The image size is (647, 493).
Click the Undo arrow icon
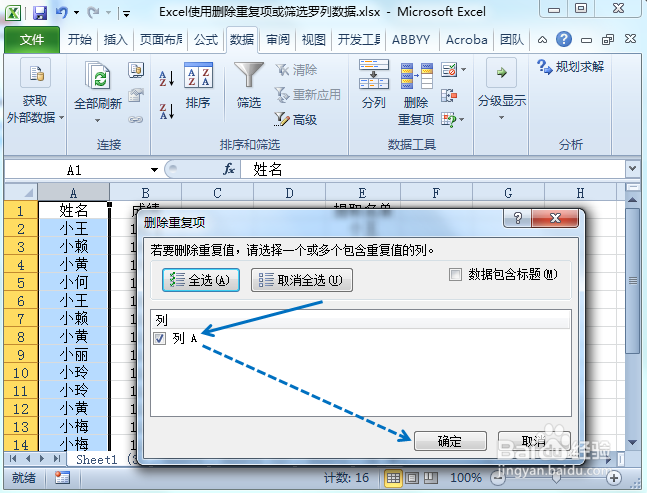click(62, 12)
